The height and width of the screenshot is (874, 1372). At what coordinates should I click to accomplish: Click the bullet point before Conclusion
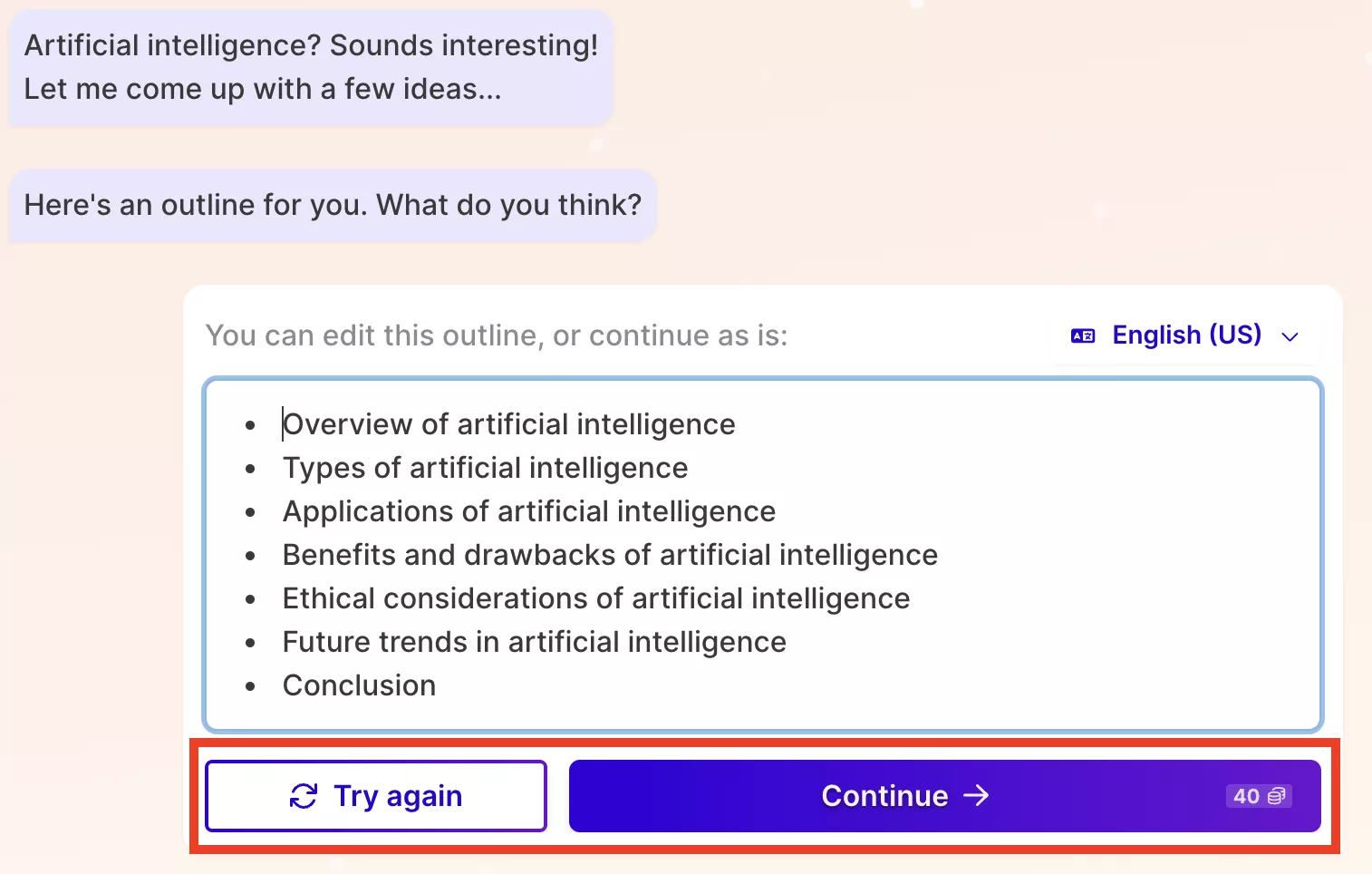(x=251, y=686)
